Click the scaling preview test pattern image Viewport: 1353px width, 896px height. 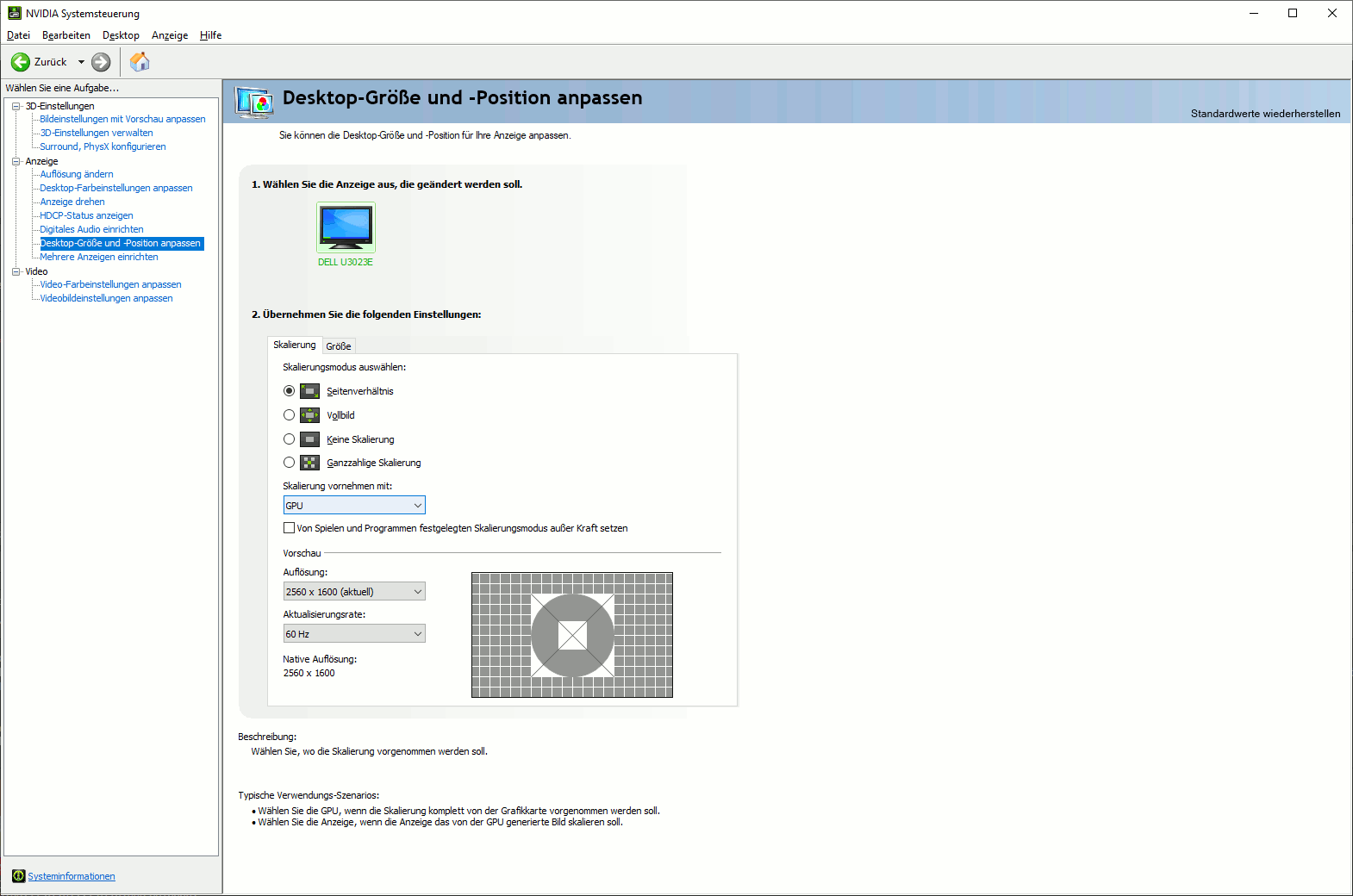click(572, 635)
